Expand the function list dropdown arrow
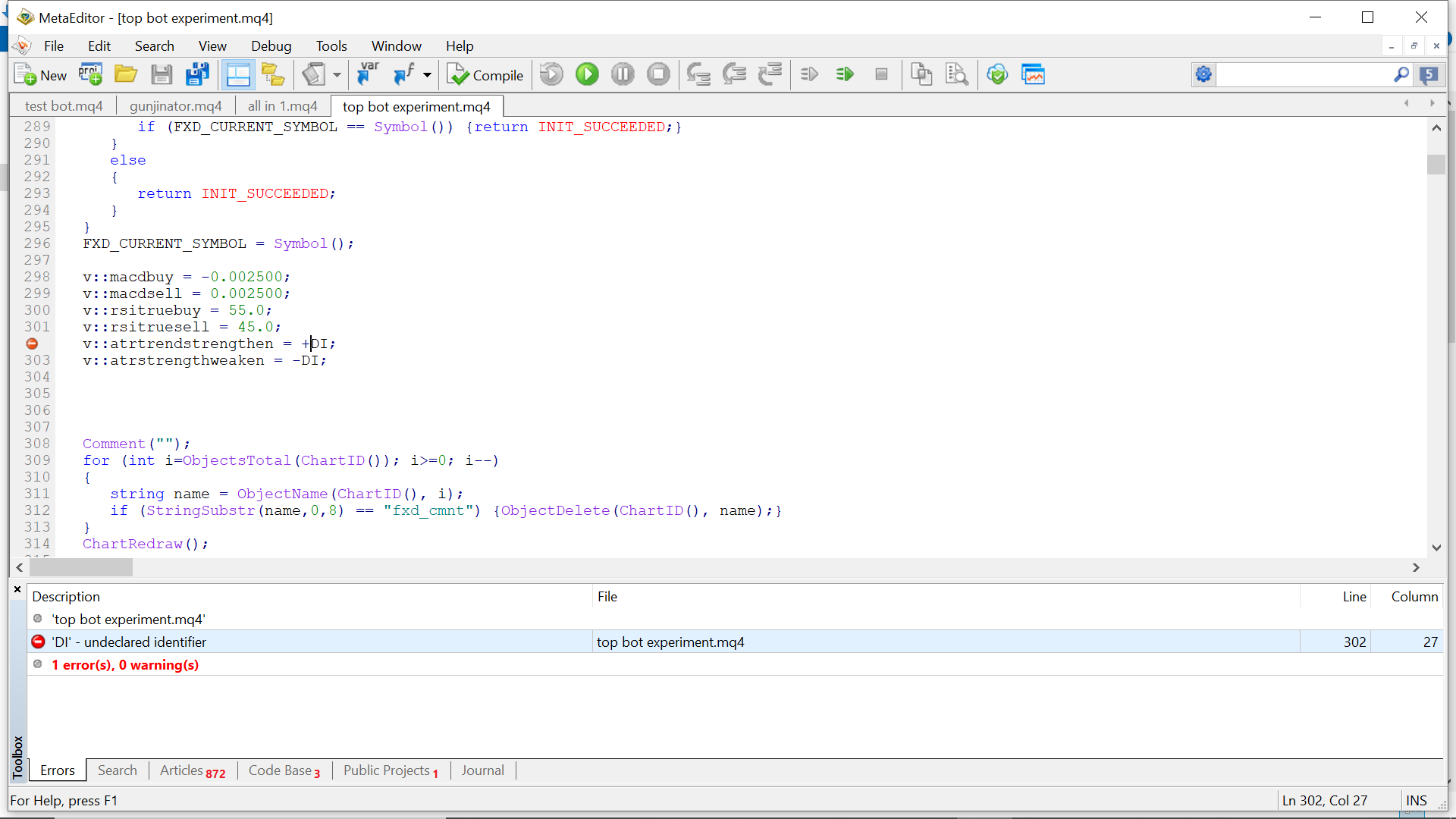 point(427,75)
